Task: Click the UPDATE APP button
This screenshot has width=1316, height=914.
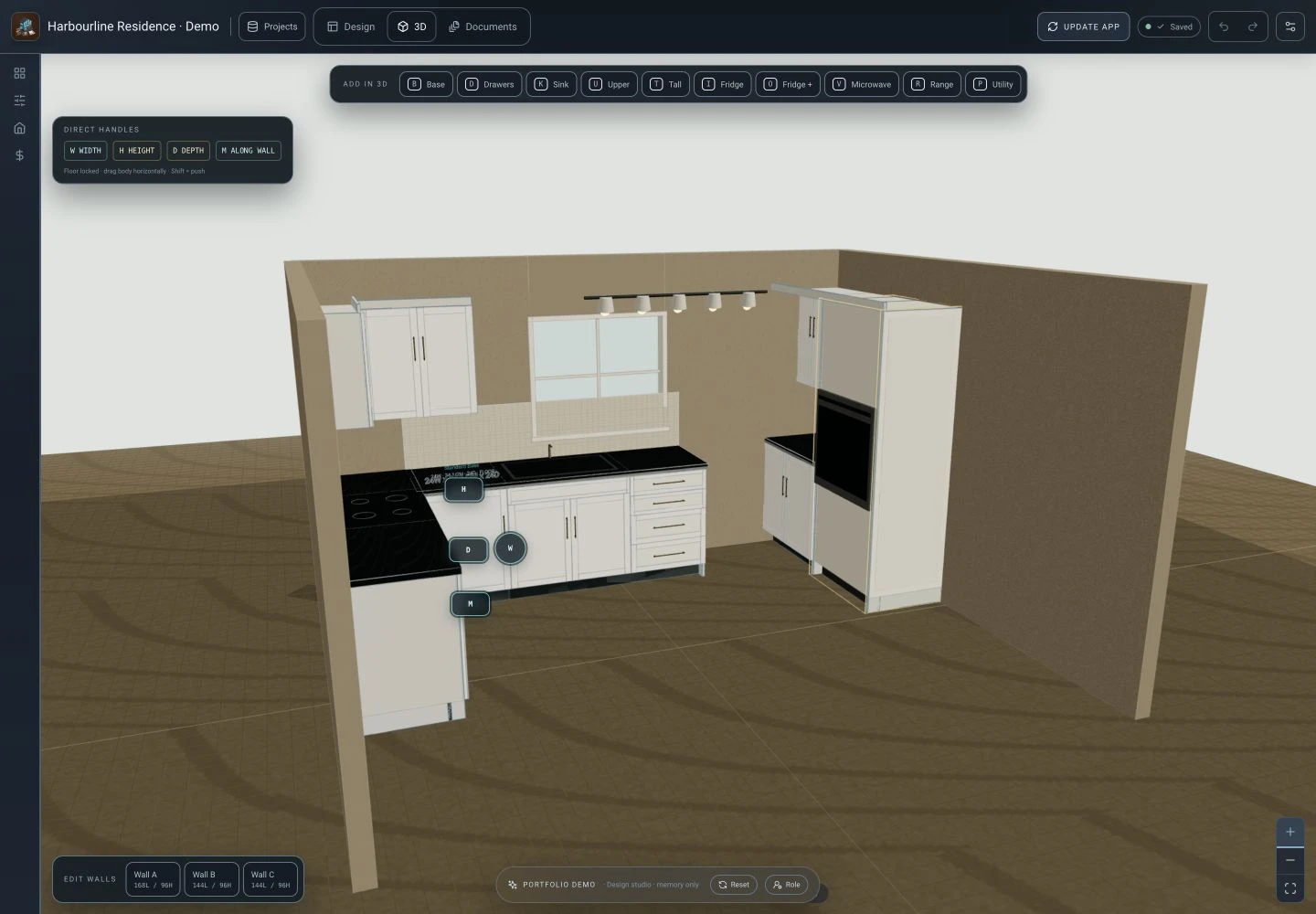Action: tap(1083, 27)
